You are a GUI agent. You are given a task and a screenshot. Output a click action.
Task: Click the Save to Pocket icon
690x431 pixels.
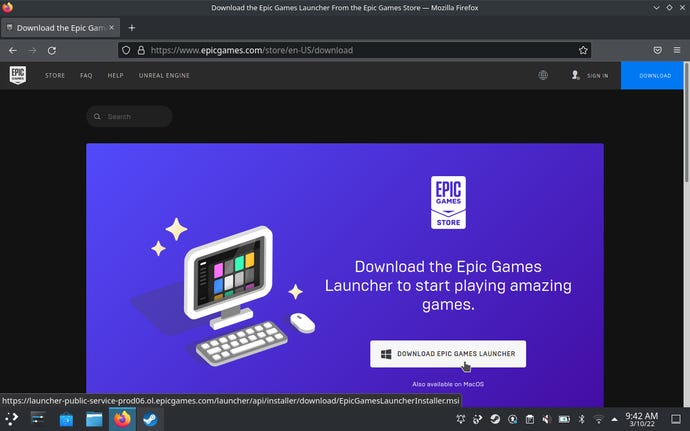point(657,50)
